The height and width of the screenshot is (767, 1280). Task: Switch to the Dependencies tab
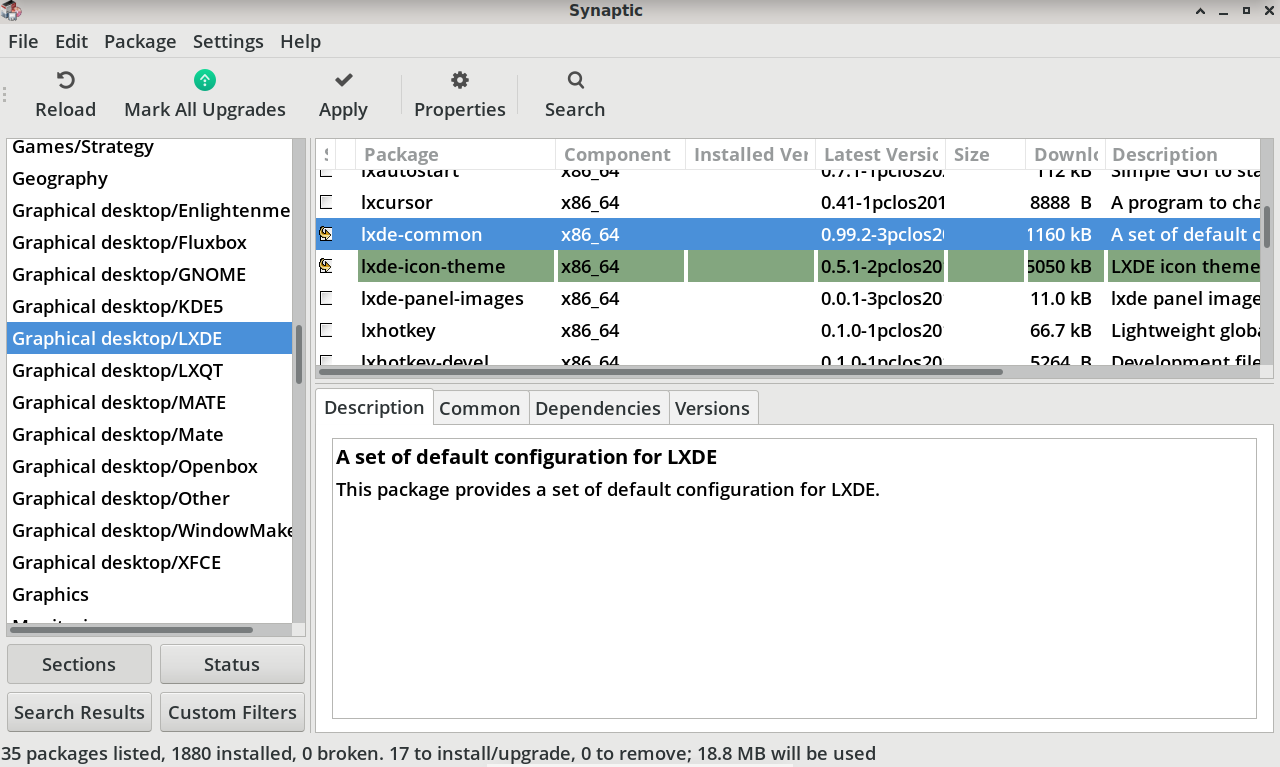(598, 408)
